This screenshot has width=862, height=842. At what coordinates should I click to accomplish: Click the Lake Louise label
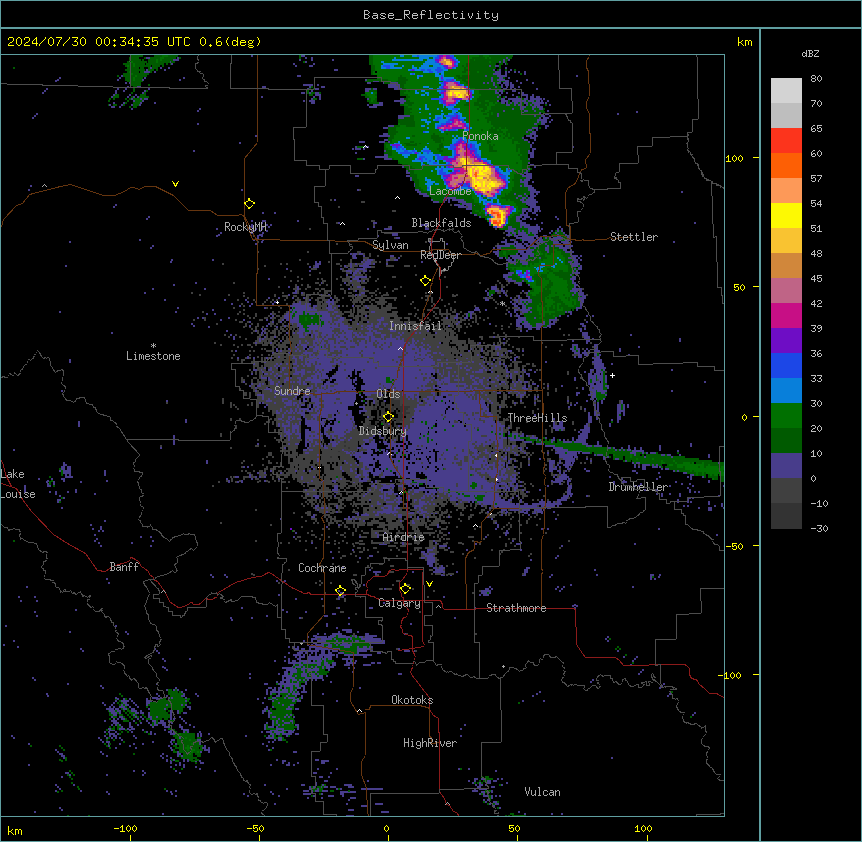(x=18, y=484)
